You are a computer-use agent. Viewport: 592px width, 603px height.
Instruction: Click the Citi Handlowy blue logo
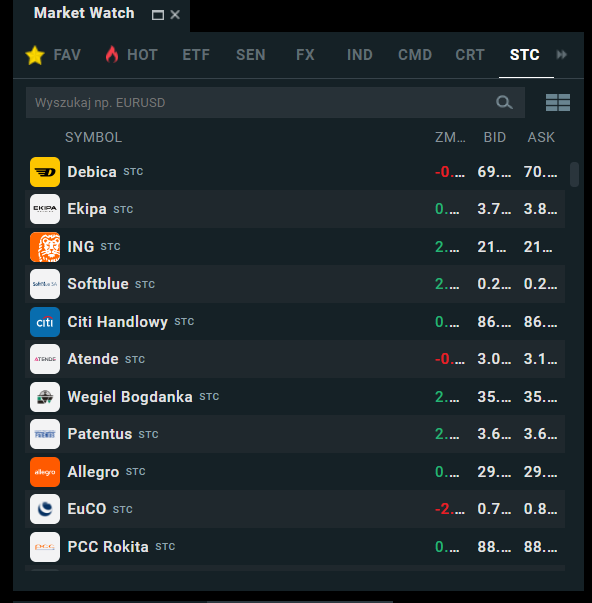coord(45,322)
